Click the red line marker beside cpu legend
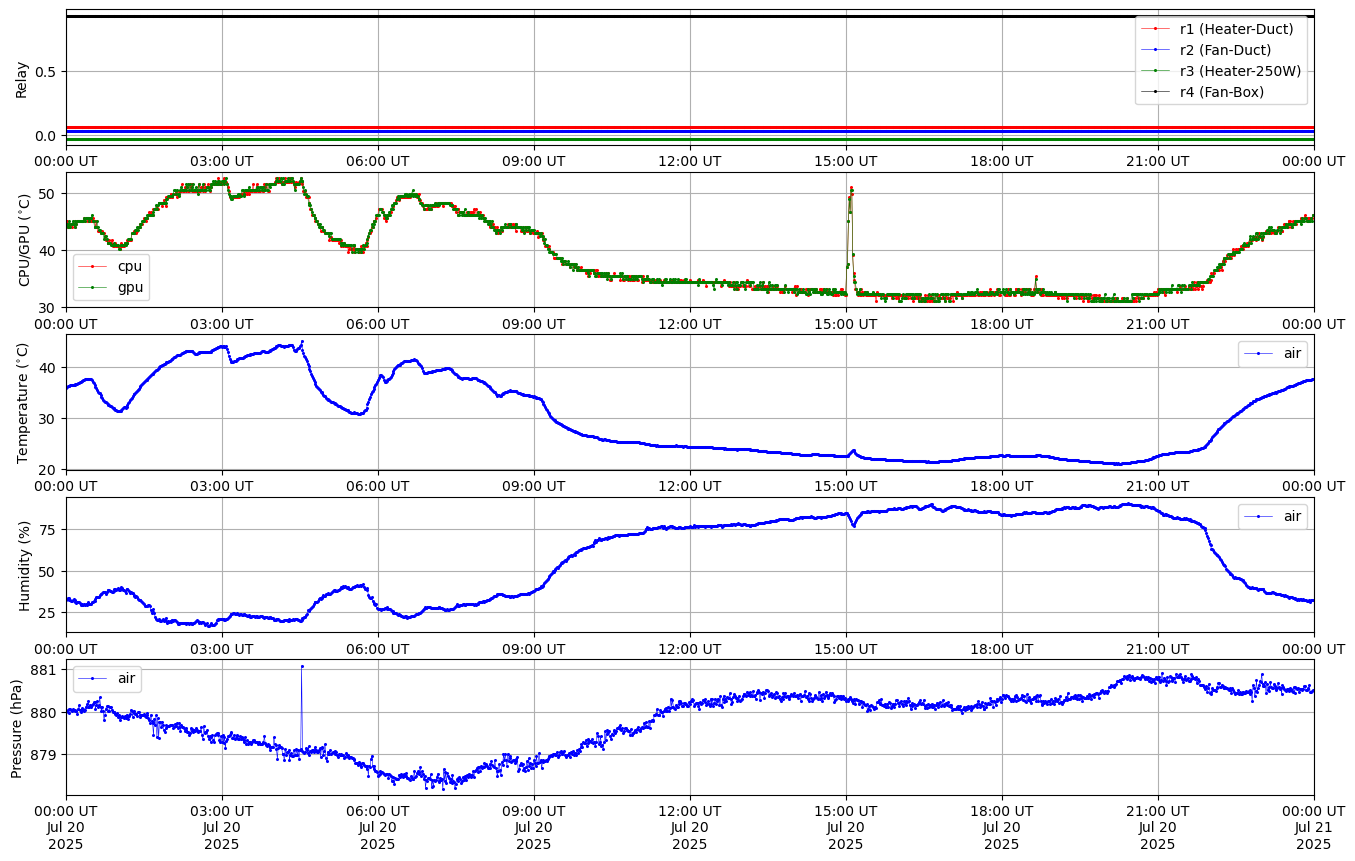 click(94, 267)
